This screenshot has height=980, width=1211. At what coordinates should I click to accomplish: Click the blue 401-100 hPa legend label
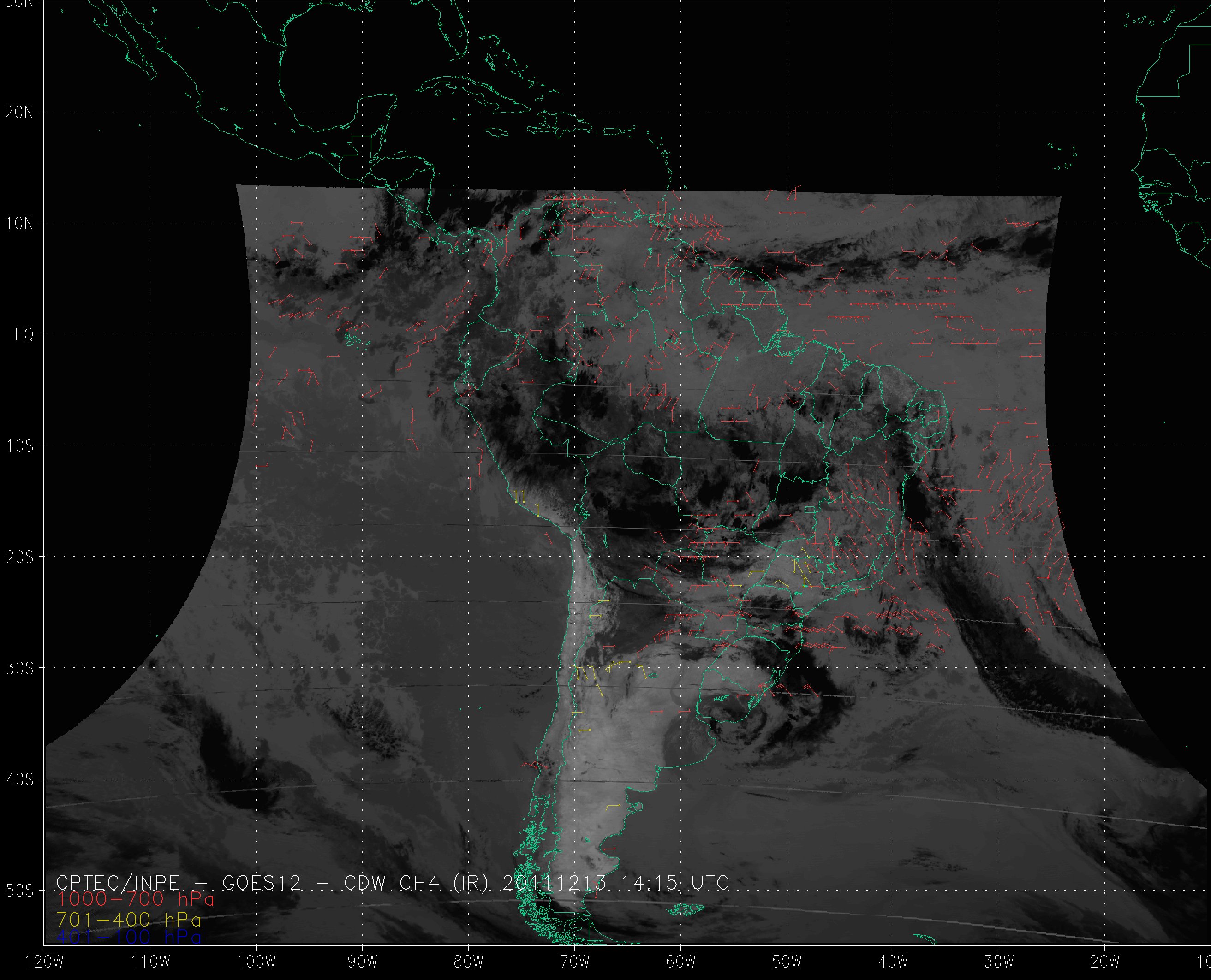tap(129, 938)
